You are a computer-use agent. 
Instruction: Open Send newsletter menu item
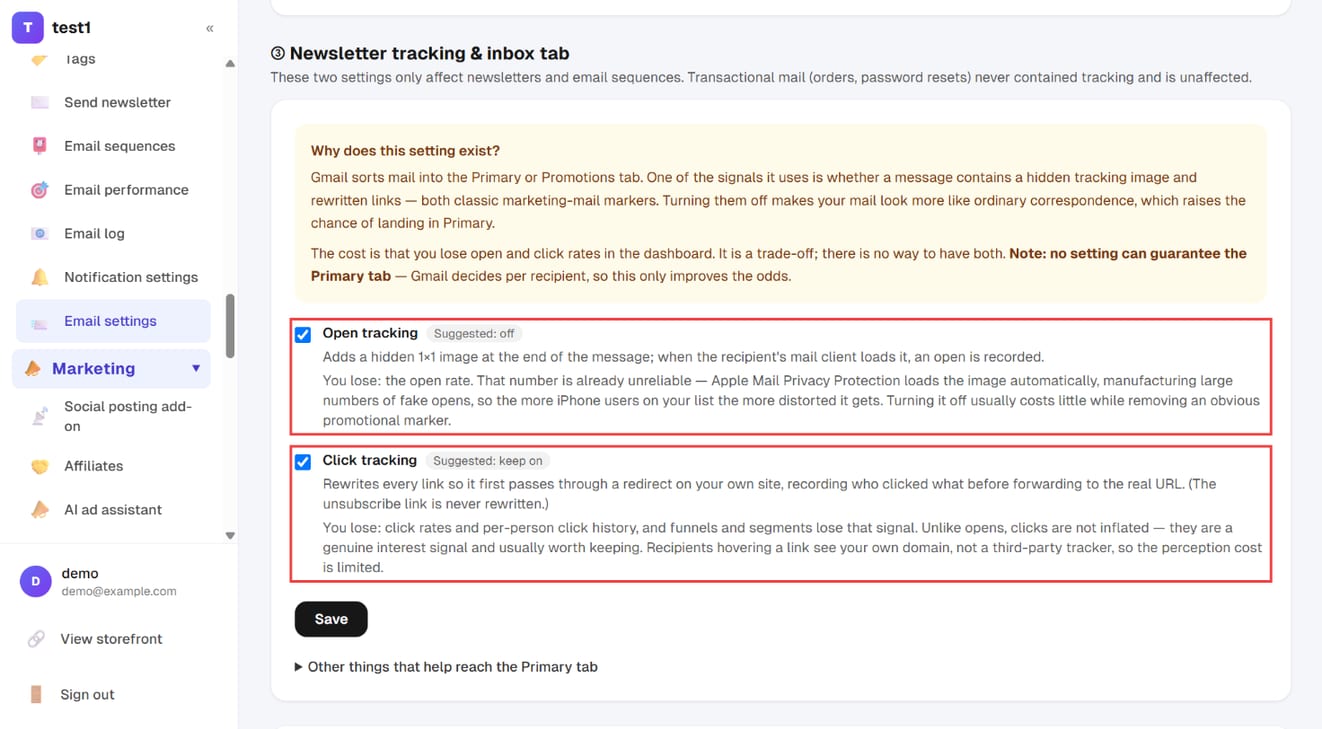[x=114, y=102]
